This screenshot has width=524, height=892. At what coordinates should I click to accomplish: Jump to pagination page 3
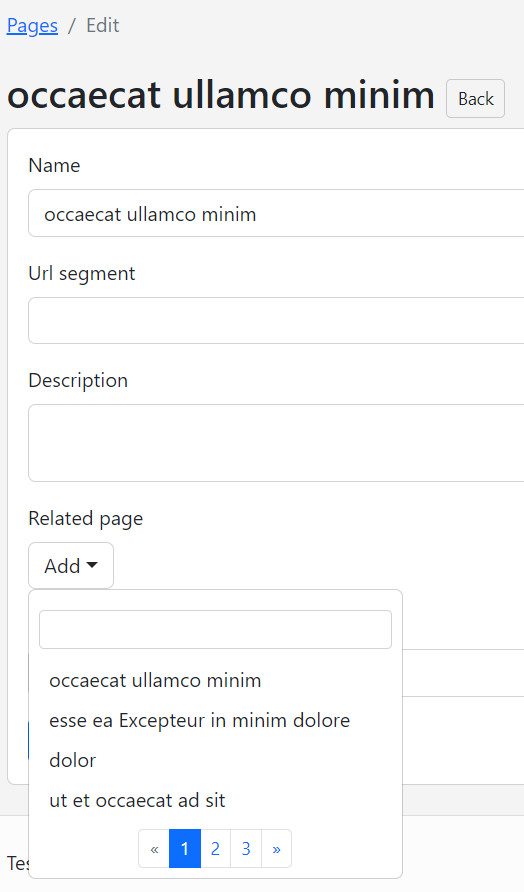[246, 849]
